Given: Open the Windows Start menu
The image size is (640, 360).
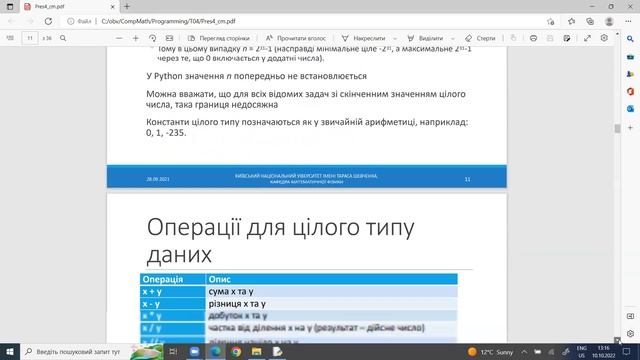Looking at the screenshot, I should (x=10, y=351).
